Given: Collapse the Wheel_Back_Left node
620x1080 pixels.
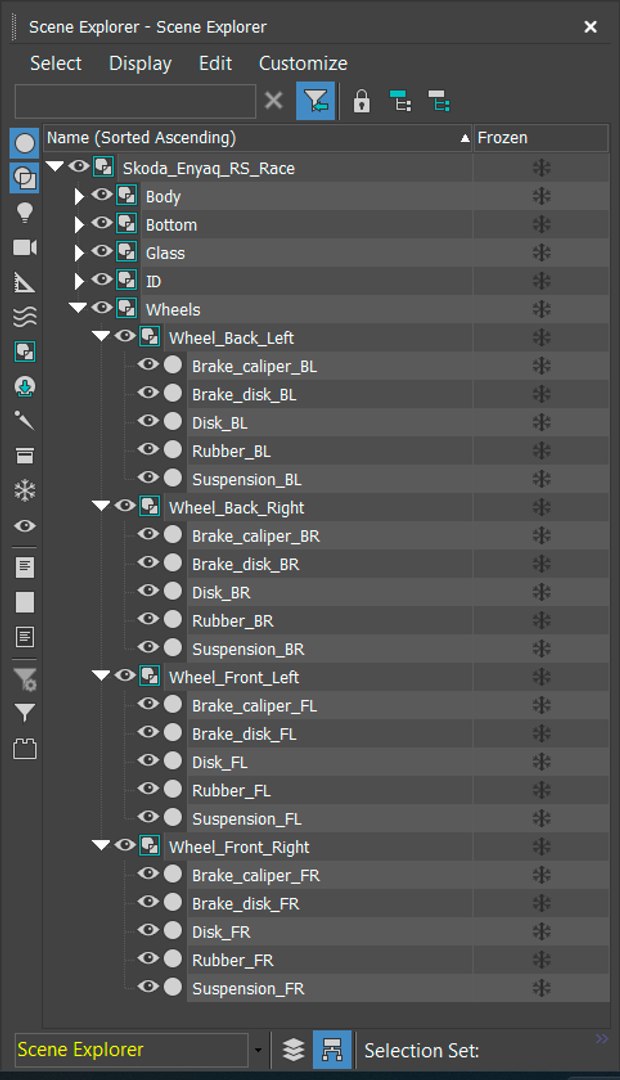Looking at the screenshot, I should pos(101,335).
